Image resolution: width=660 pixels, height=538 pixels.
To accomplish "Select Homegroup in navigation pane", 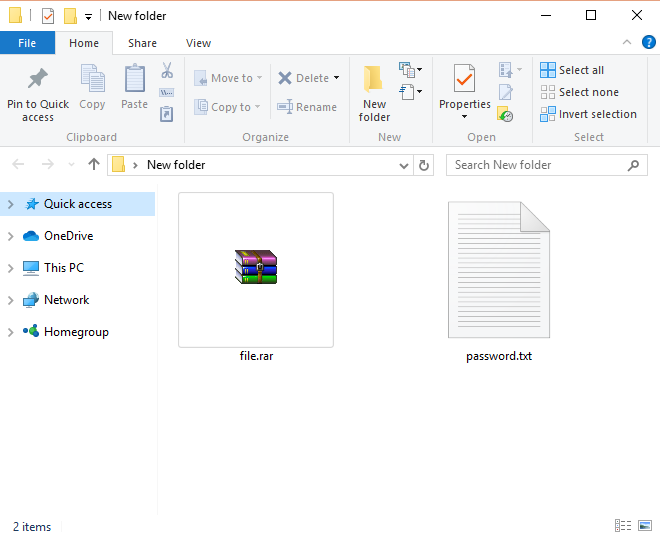I will coord(76,332).
